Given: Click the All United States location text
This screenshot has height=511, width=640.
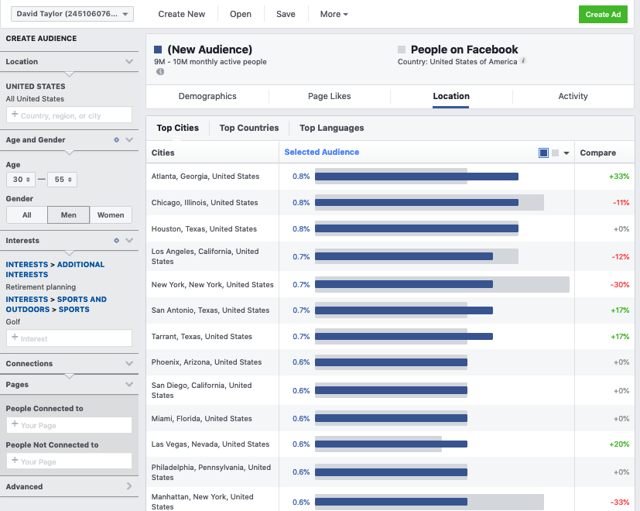Looking at the screenshot, I should tap(35, 99).
